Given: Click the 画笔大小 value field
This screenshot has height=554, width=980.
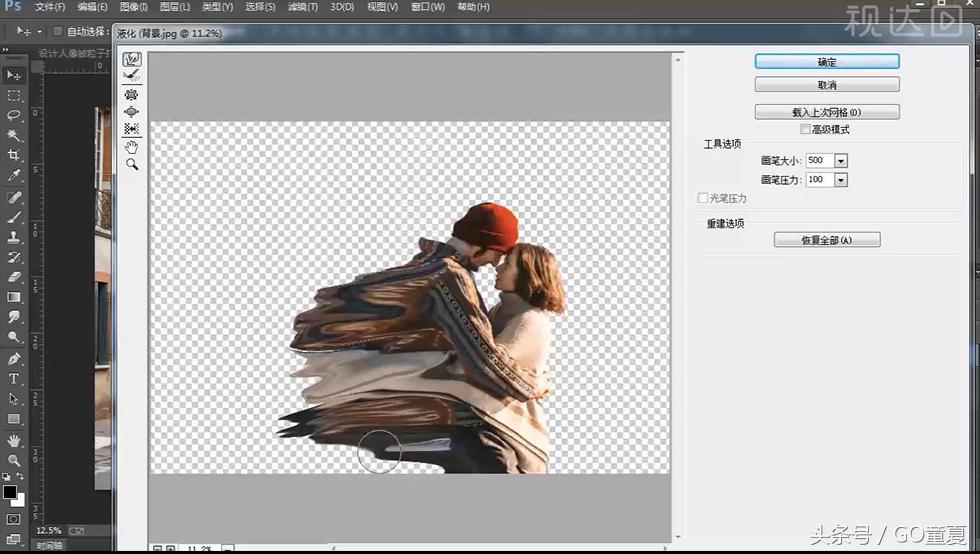Looking at the screenshot, I should tap(817, 161).
